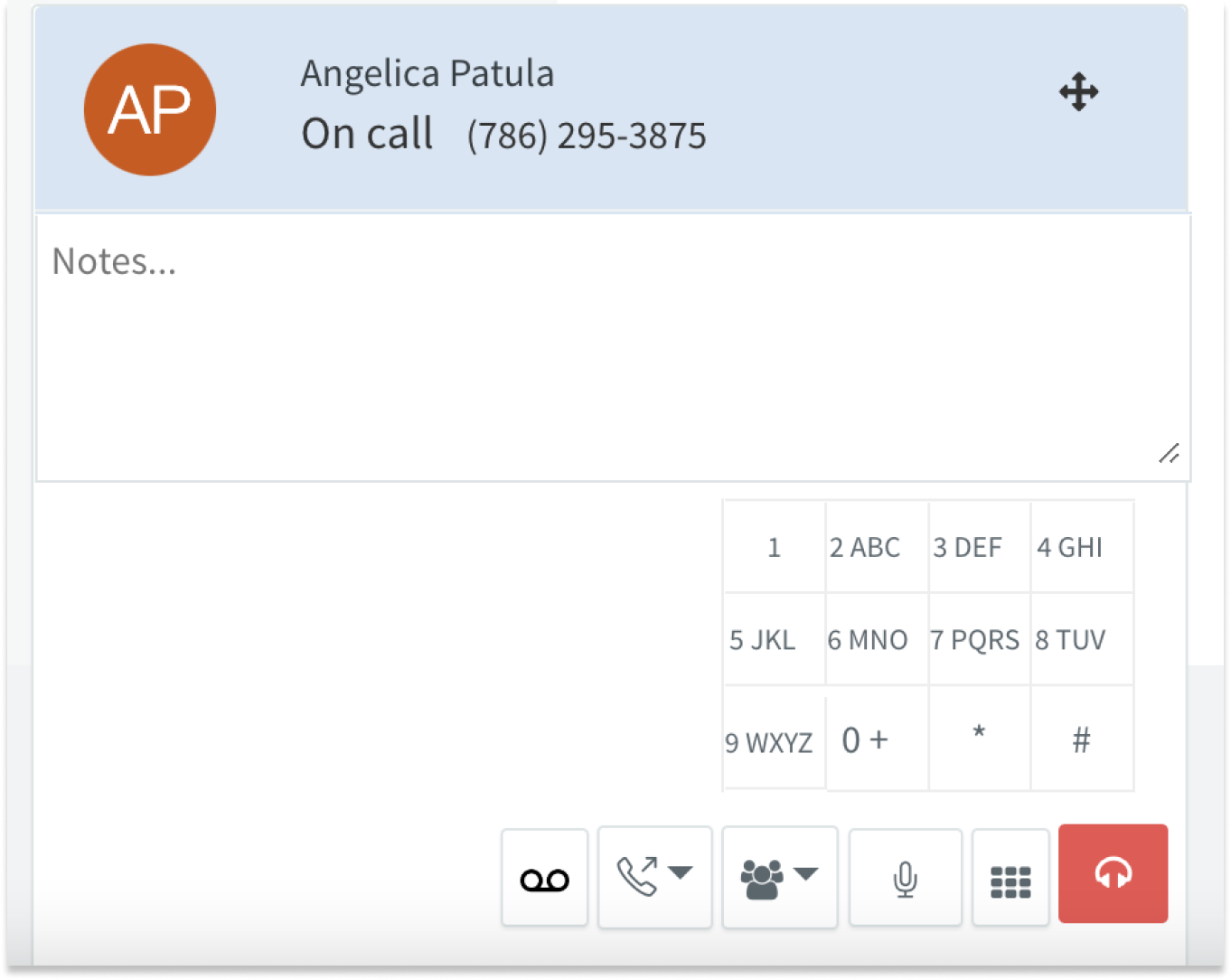
Task: Hang up the call with red button
Action: [x=1113, y=873]
